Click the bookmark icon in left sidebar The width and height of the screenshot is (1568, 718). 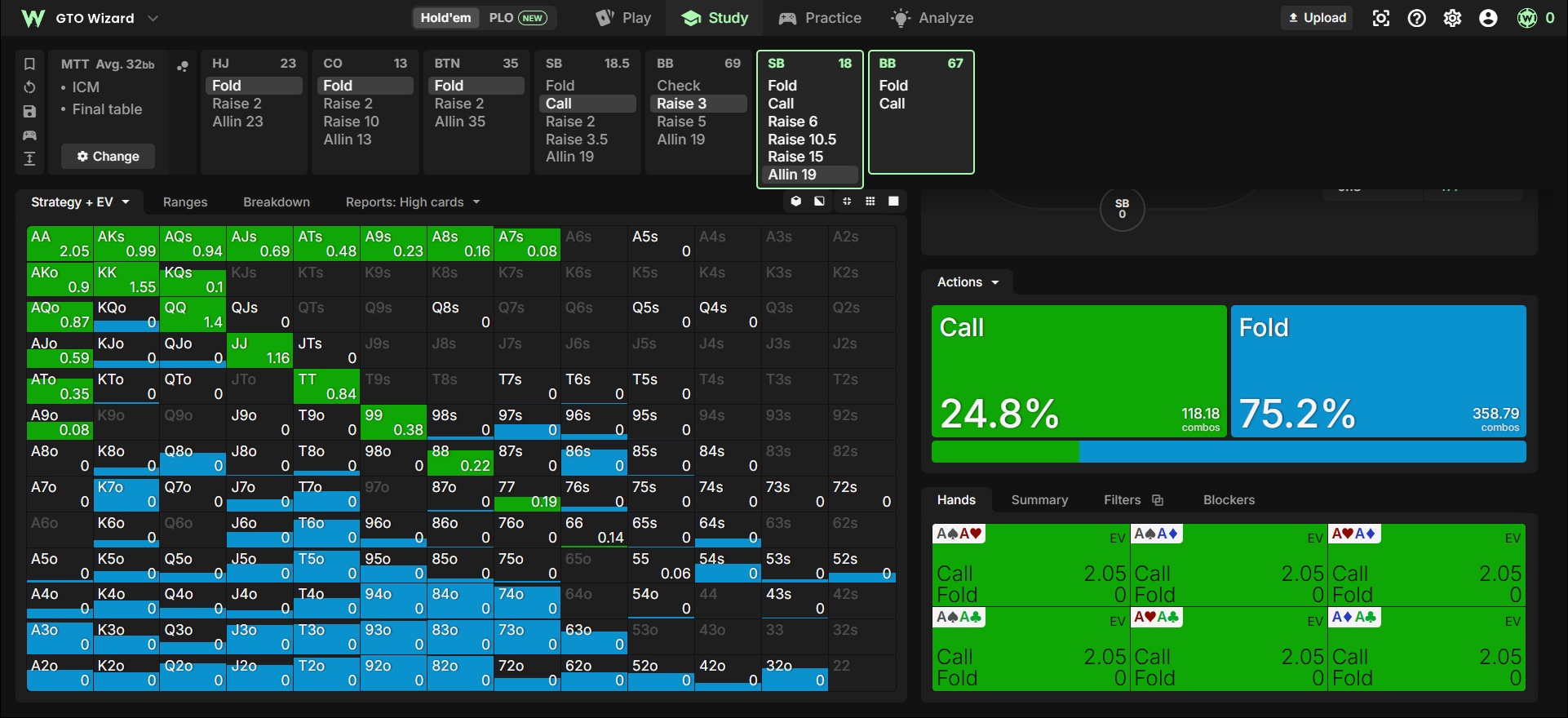coord(29,64)
